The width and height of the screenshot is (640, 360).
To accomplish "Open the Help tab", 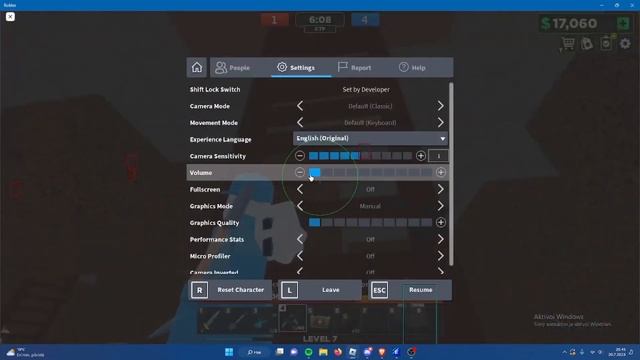I will tap(412, 67).
